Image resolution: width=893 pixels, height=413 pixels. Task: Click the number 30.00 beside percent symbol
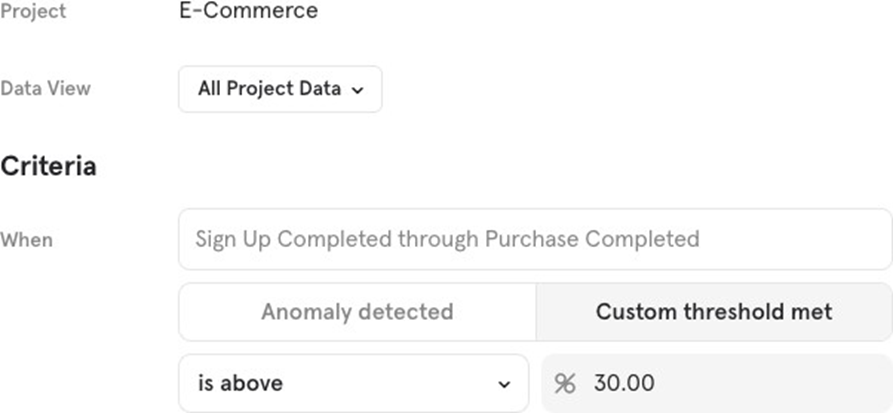pyautogui.click(x=624, y=383)
